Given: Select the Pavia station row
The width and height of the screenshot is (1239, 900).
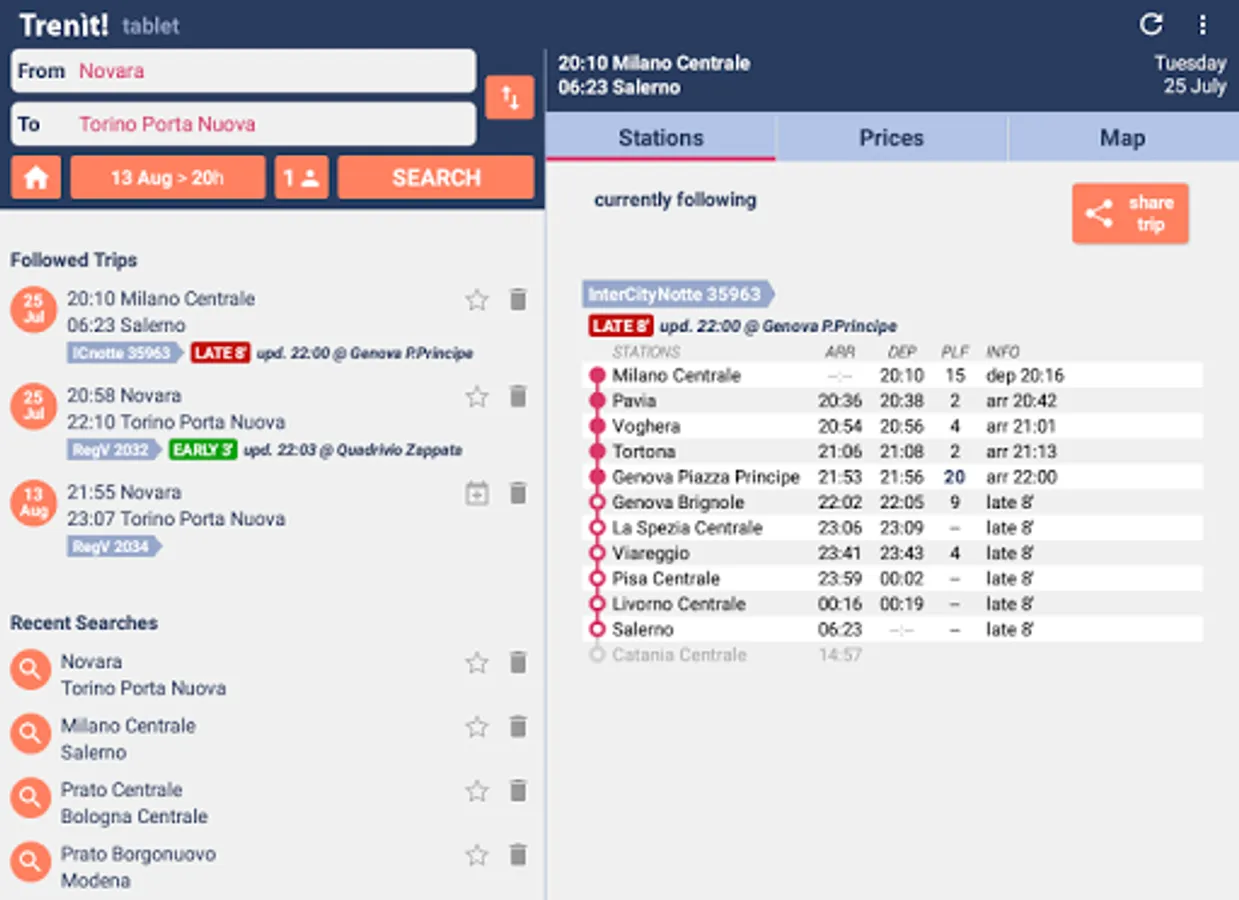Looking at the screenshot, I should 893,401.
